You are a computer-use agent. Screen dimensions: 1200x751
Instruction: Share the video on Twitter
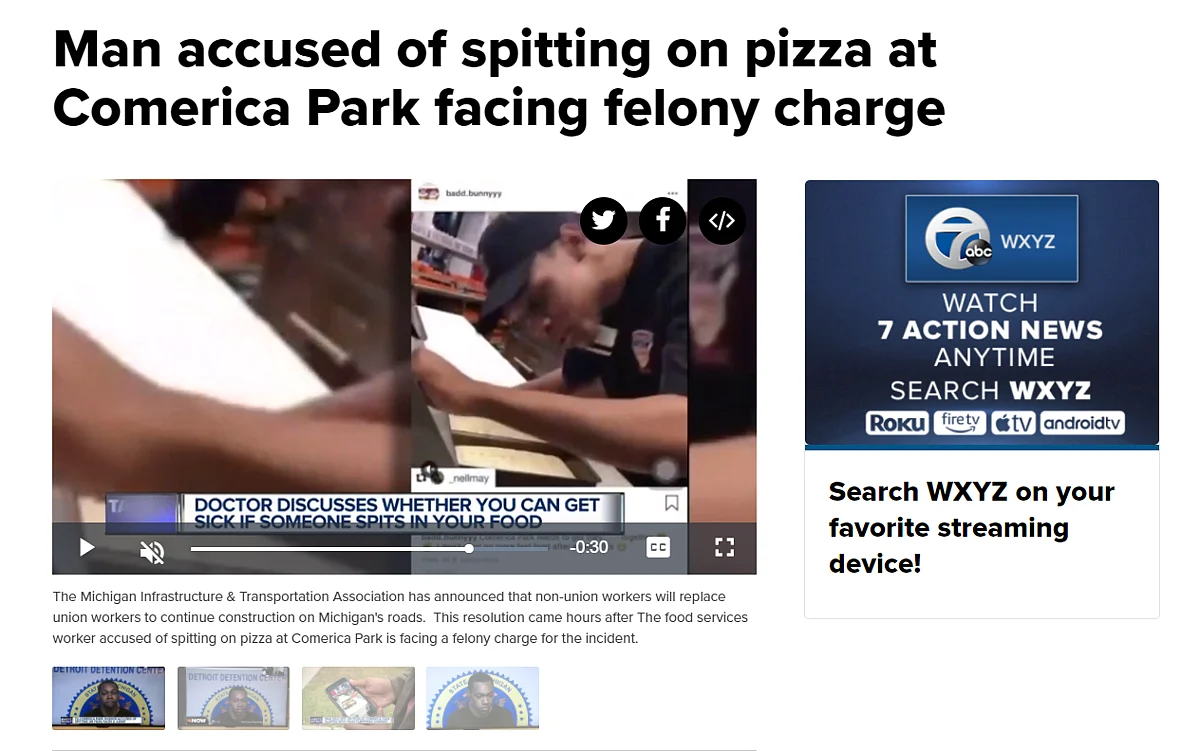pos(603,220)
